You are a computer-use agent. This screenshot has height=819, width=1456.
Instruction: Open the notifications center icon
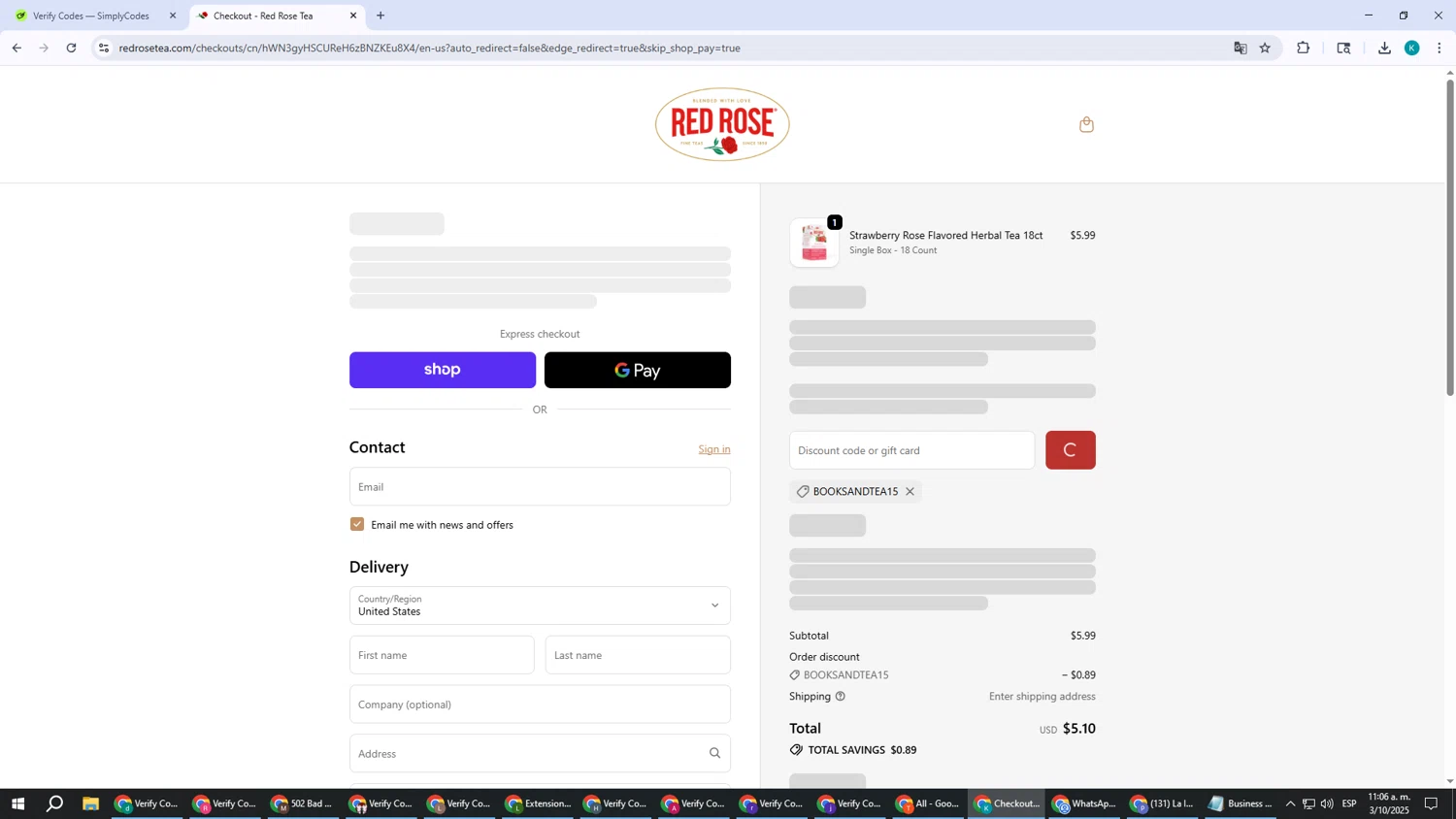[x=1431, y=803]
